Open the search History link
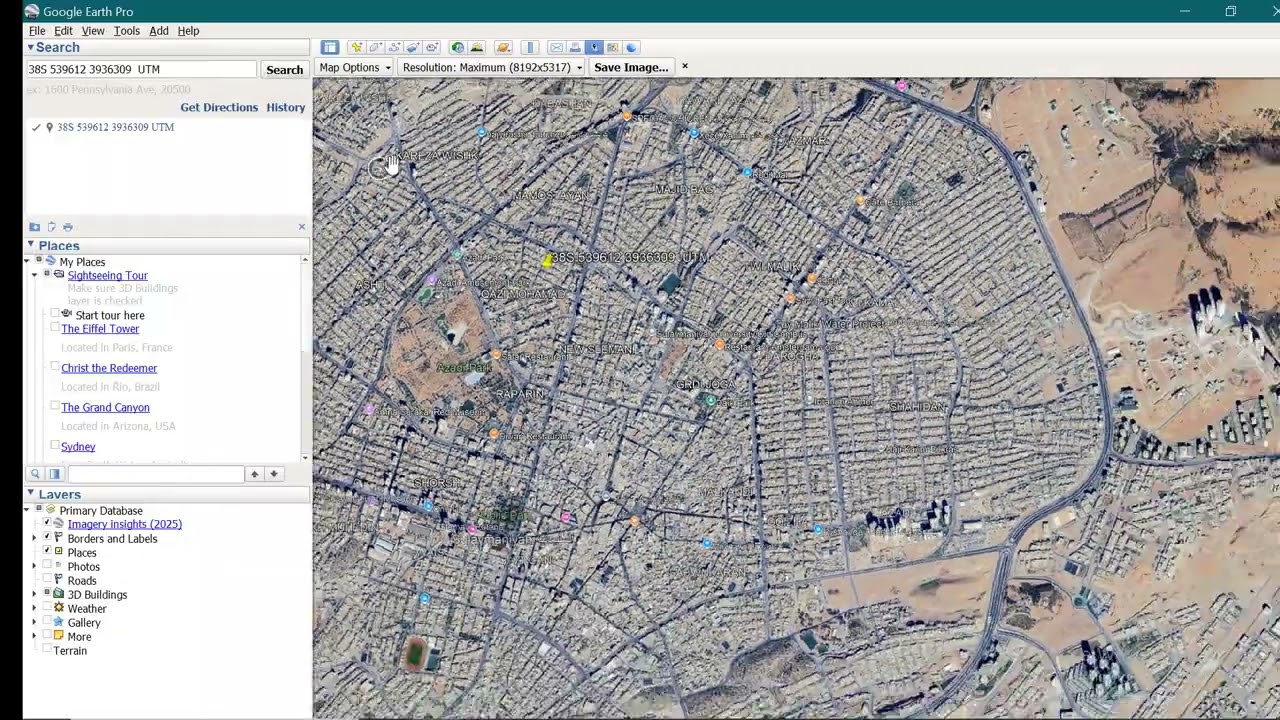Image resolution: width=1280 pixels, height=720 pixels. coord(286,107)
